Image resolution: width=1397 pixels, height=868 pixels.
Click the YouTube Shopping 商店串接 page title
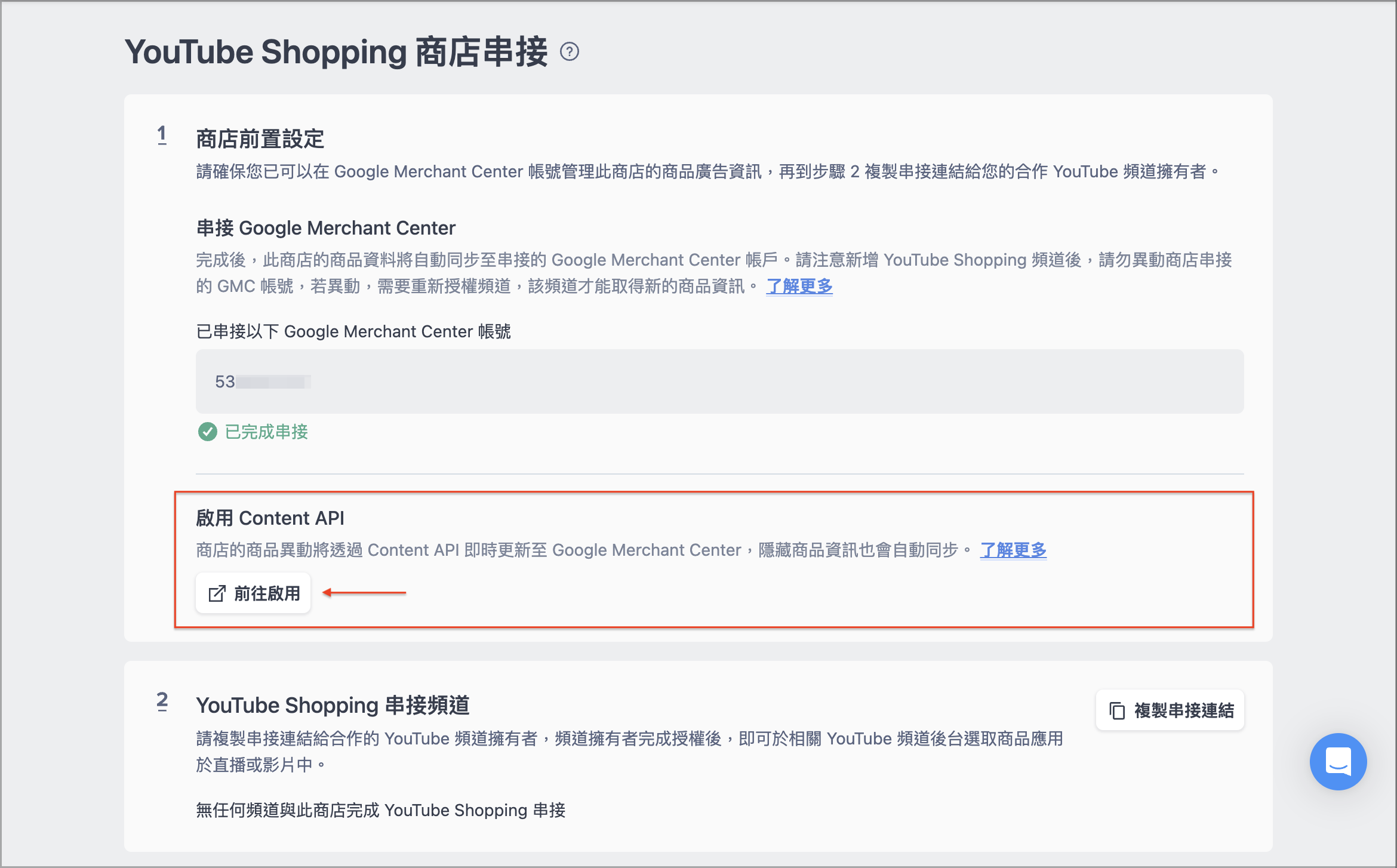tap(336, 52)
